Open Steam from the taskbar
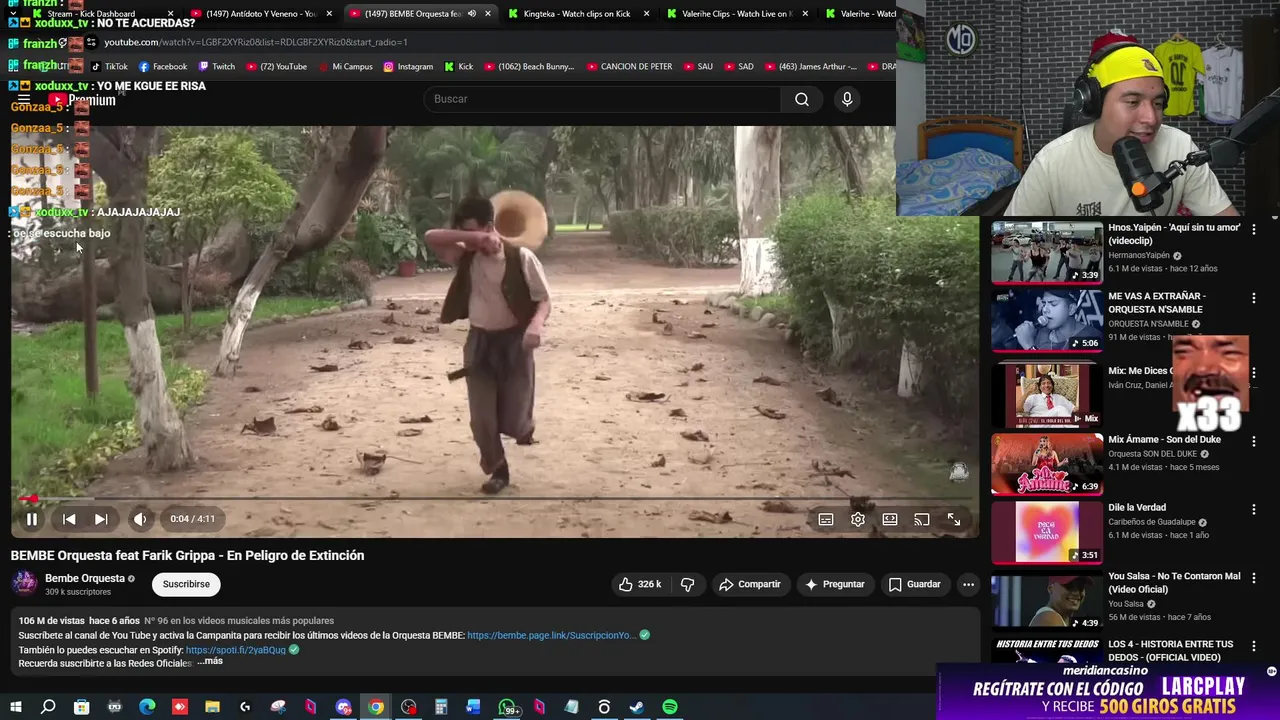This screenshot has height=720, width=1280. point(636,707)
